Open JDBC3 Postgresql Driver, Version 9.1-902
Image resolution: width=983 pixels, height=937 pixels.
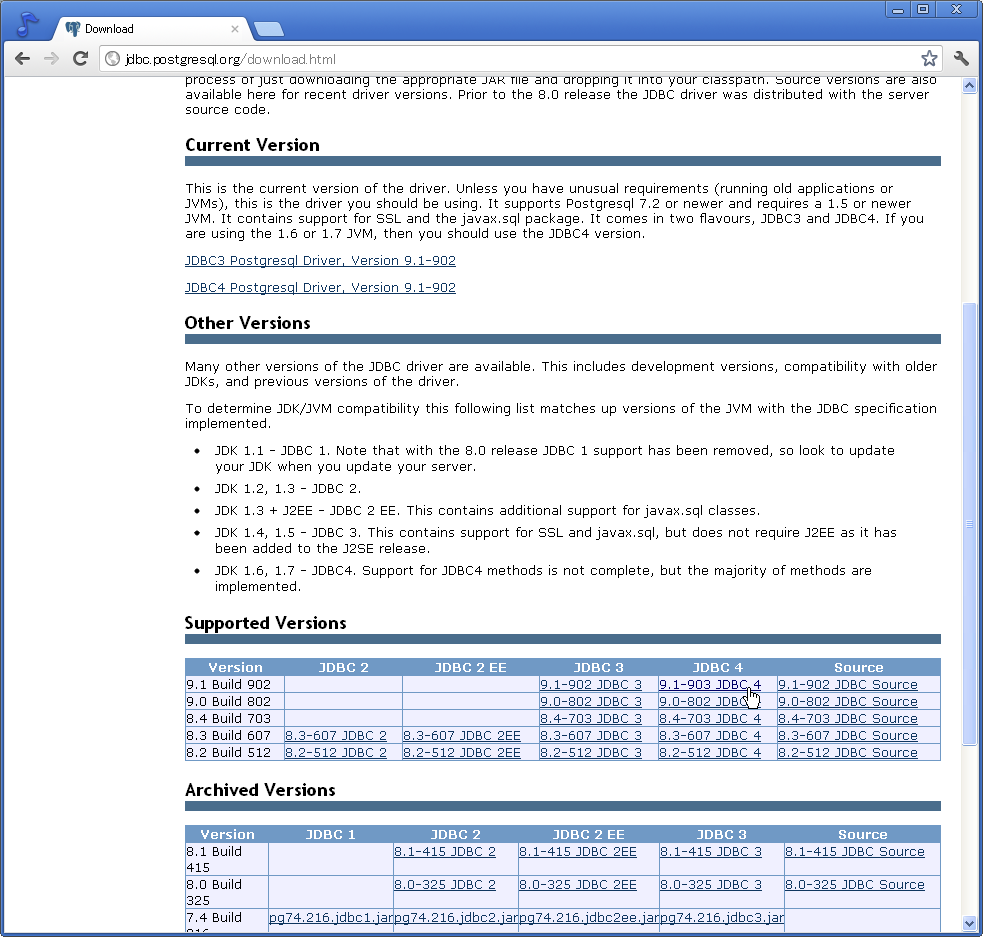(x=320, y=260)
